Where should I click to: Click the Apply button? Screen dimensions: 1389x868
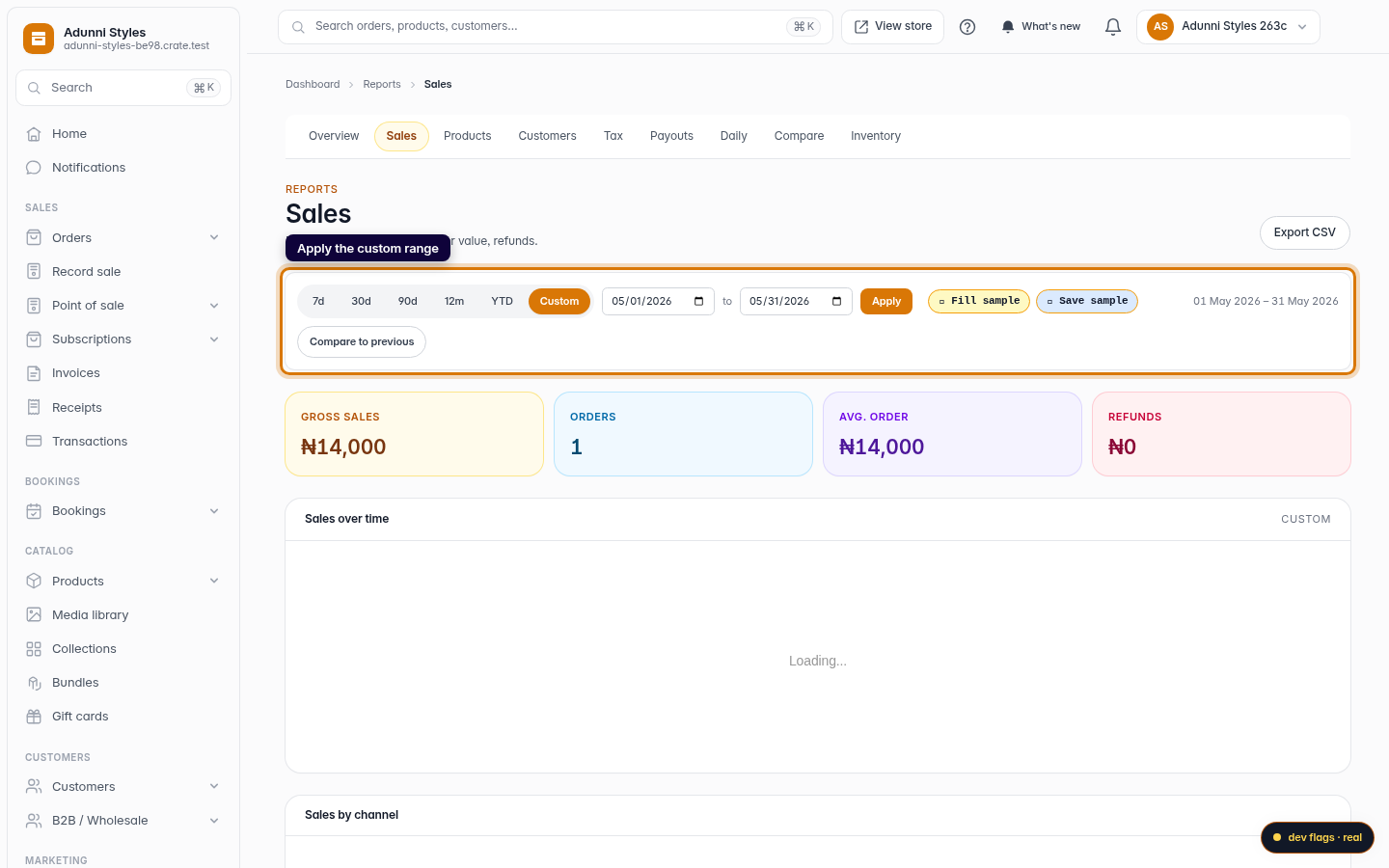tap(886, 301)
